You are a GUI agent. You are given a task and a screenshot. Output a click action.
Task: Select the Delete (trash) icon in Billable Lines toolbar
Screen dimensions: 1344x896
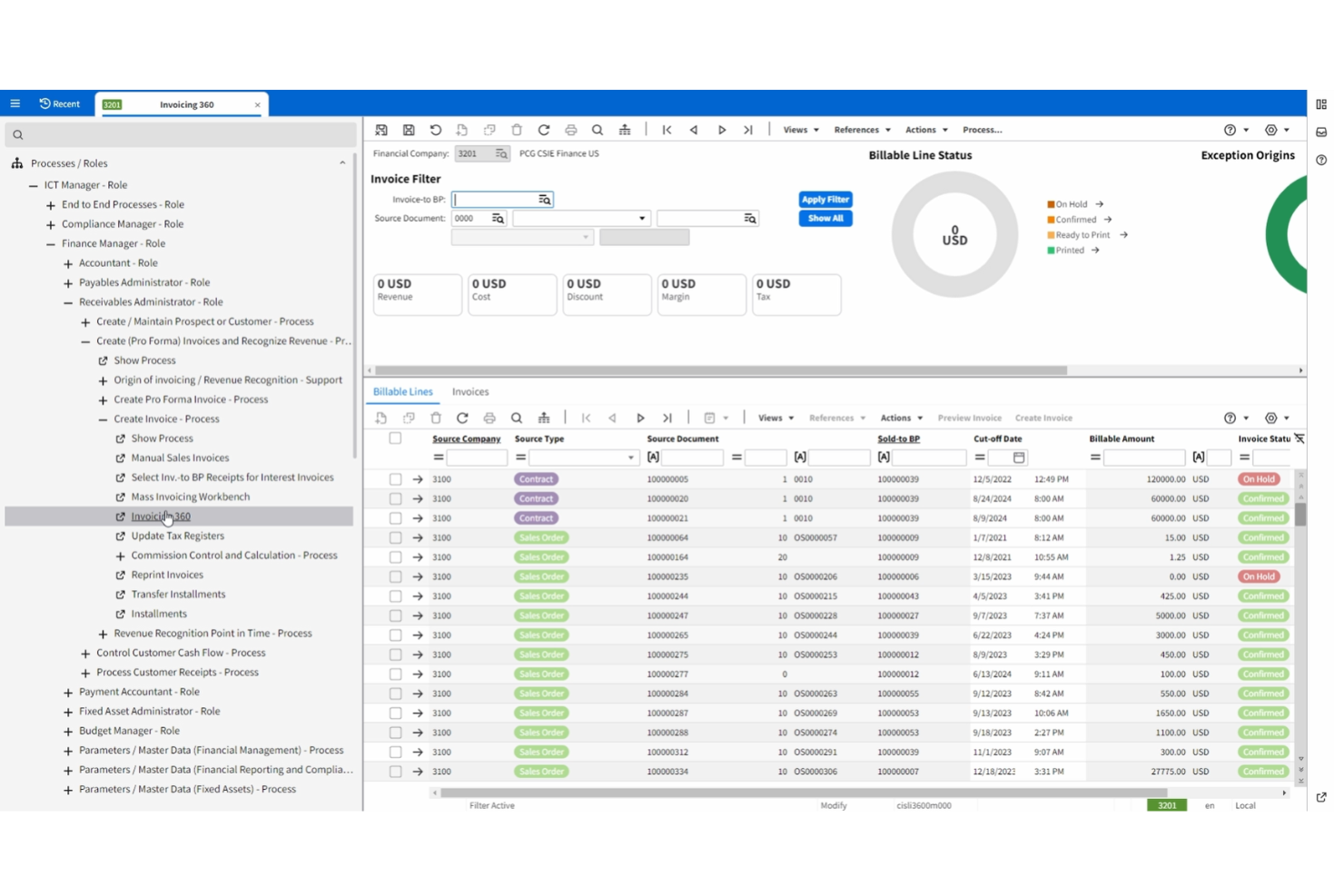[436, 418]
